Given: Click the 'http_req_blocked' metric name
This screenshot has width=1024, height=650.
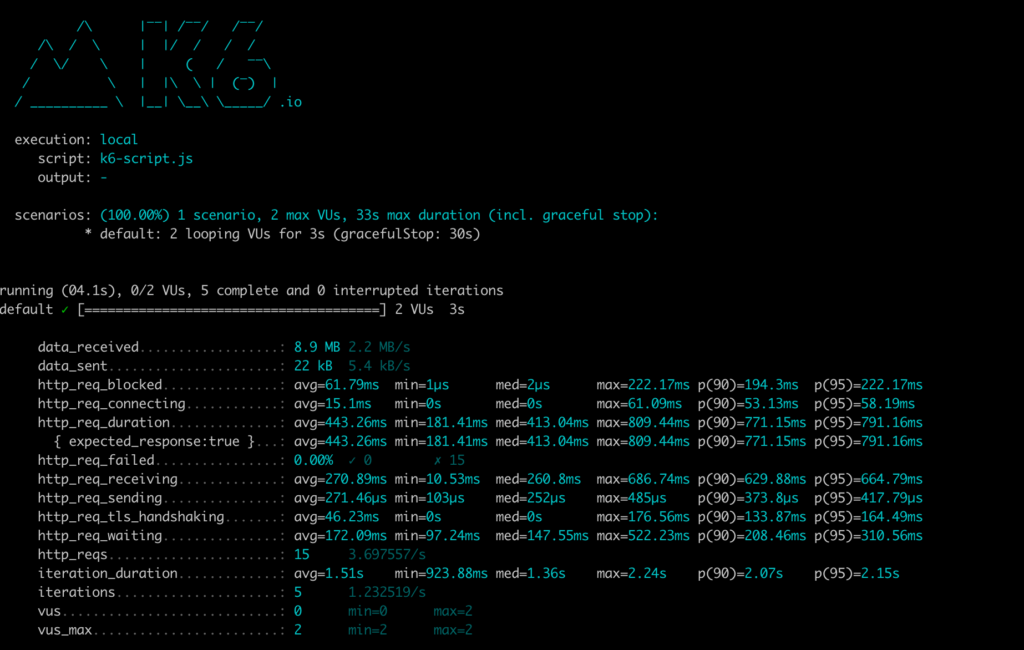Looking at the screenshot, I should coord(100,385).
